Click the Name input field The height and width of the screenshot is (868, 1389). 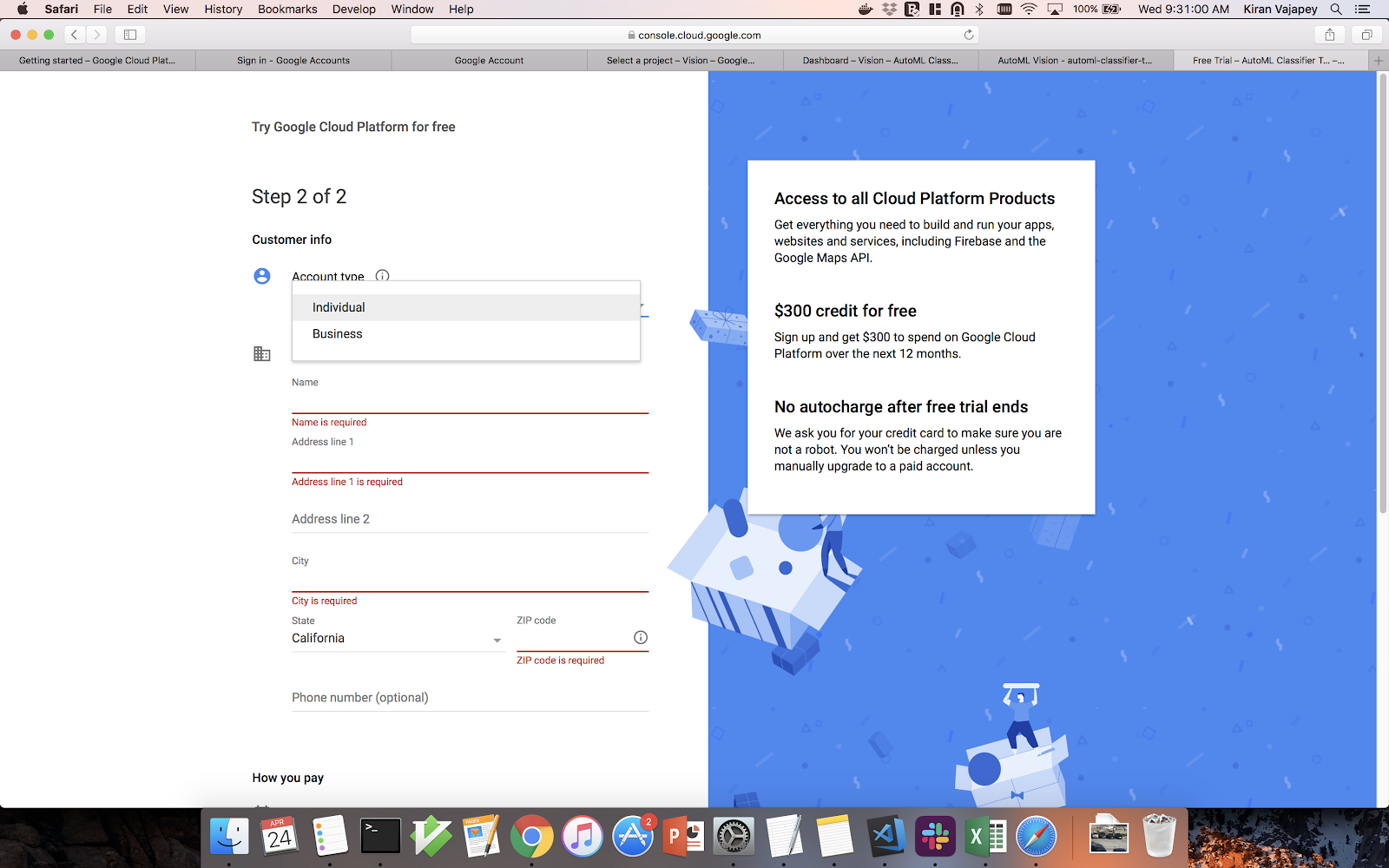pyautogui.click(x=470, y=401)
